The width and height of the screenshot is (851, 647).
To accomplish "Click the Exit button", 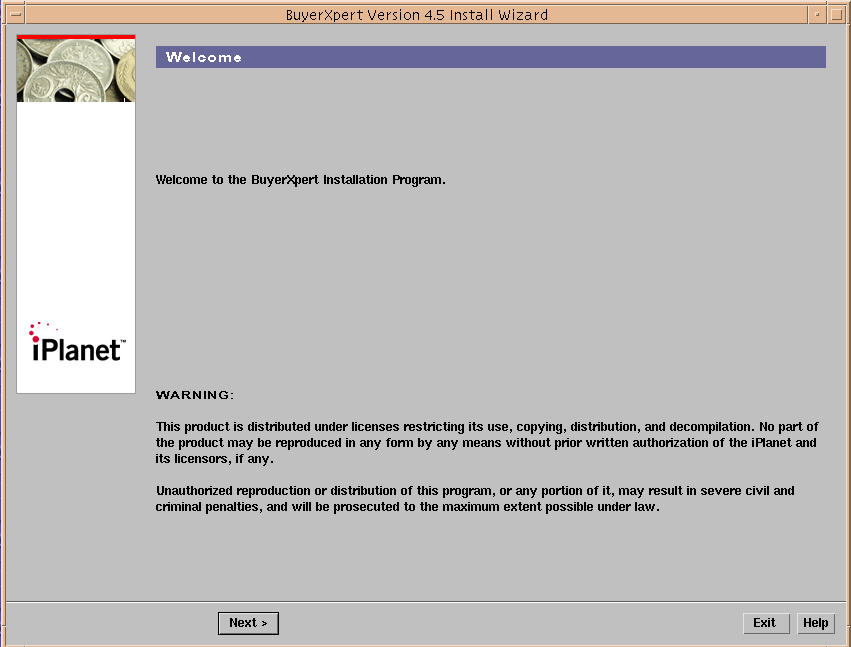I will point(766,623).
